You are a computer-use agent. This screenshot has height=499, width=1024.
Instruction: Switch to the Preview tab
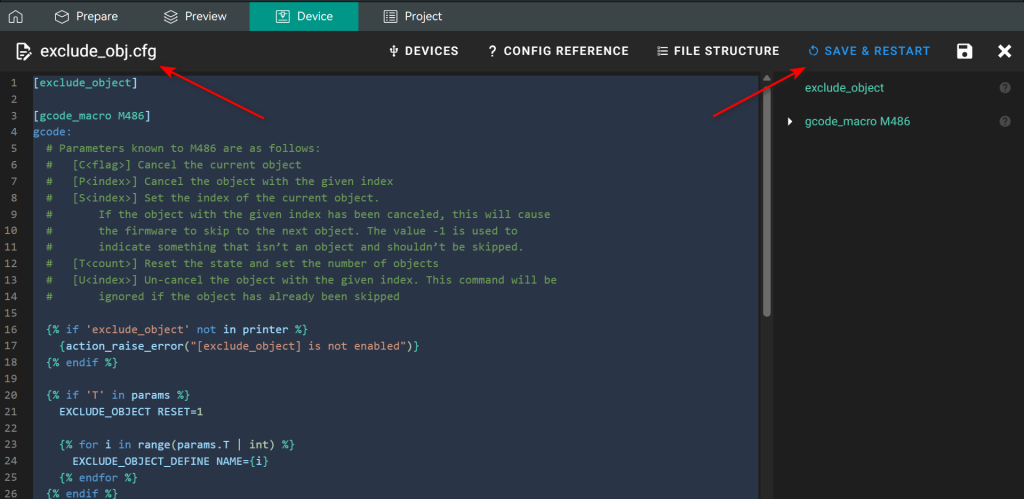(194, 16)
